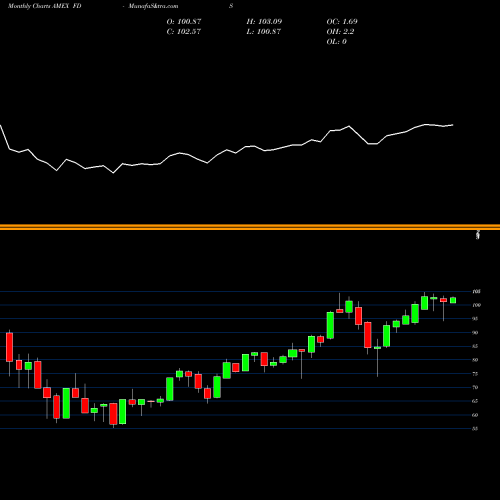
Task: Select the first red candlestick at chart start
Action: (9, 347)
